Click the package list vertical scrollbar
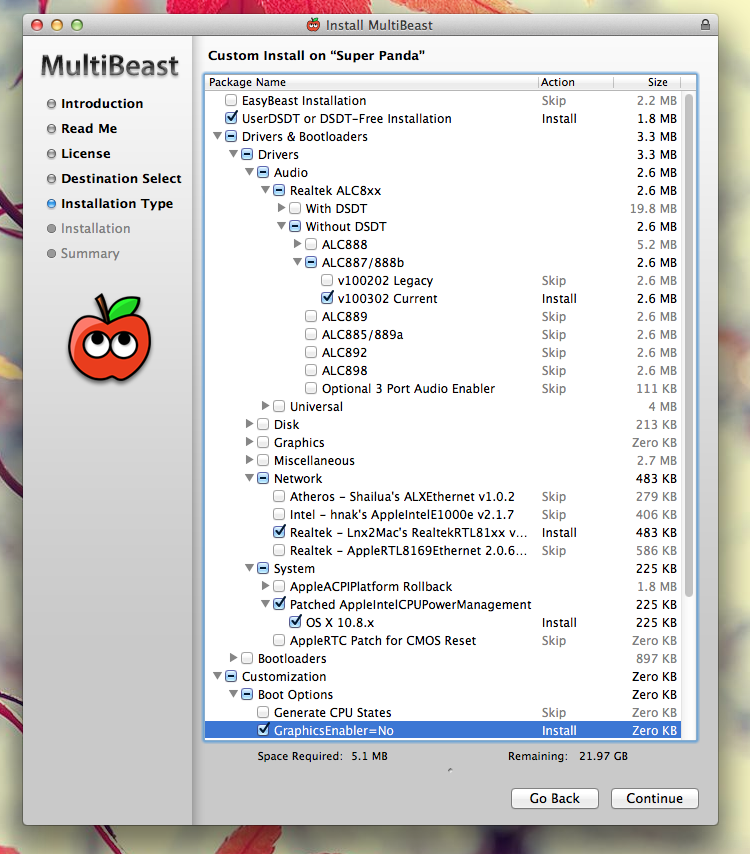 pos(688,345)
